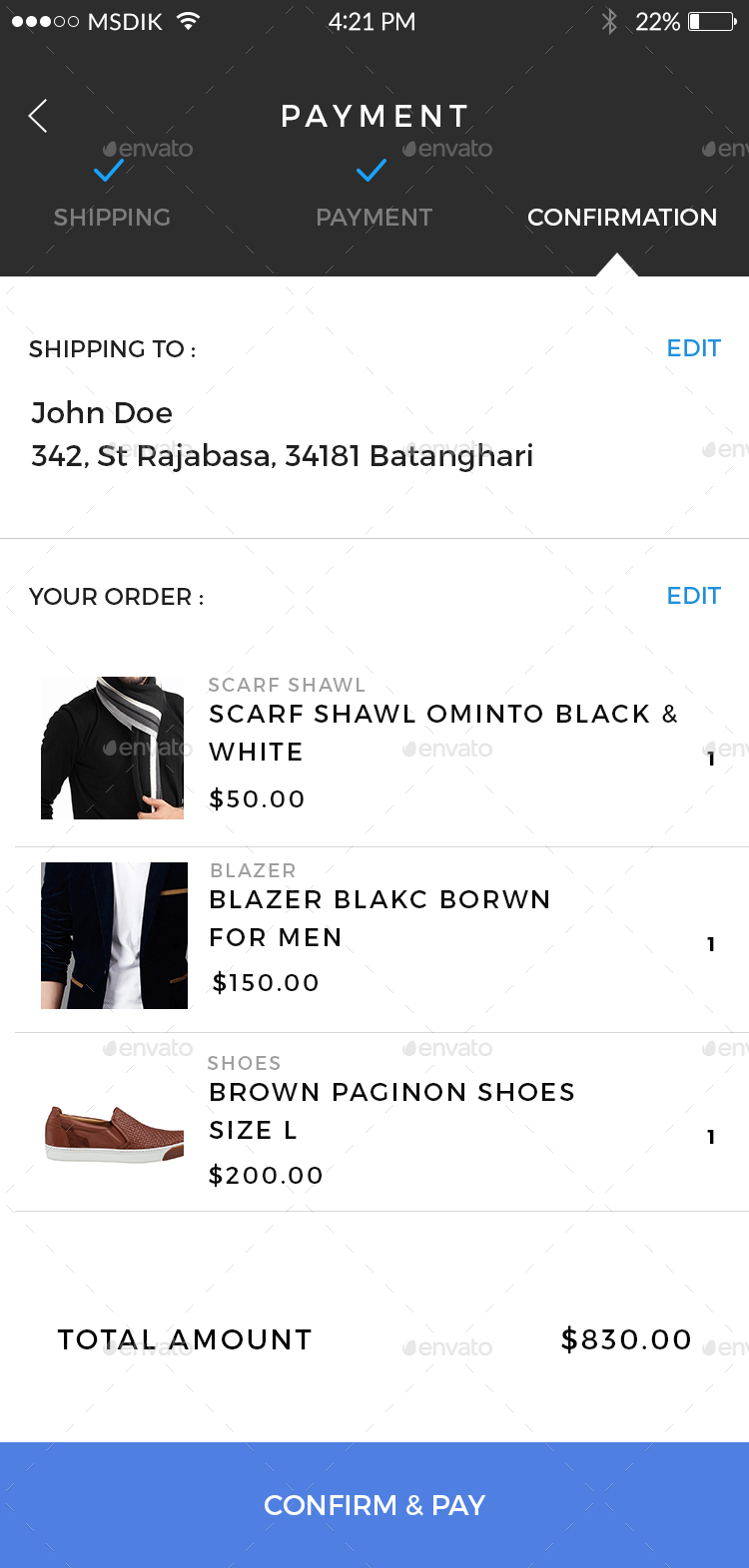Screen dimensions: 749x1568
Task: Tap the Wi-Fi signal icon
Action: point(187,21)
